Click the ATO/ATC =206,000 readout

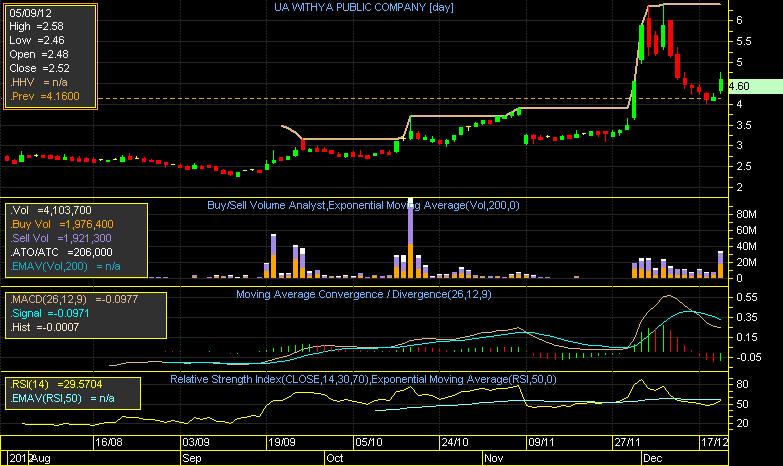61,252
